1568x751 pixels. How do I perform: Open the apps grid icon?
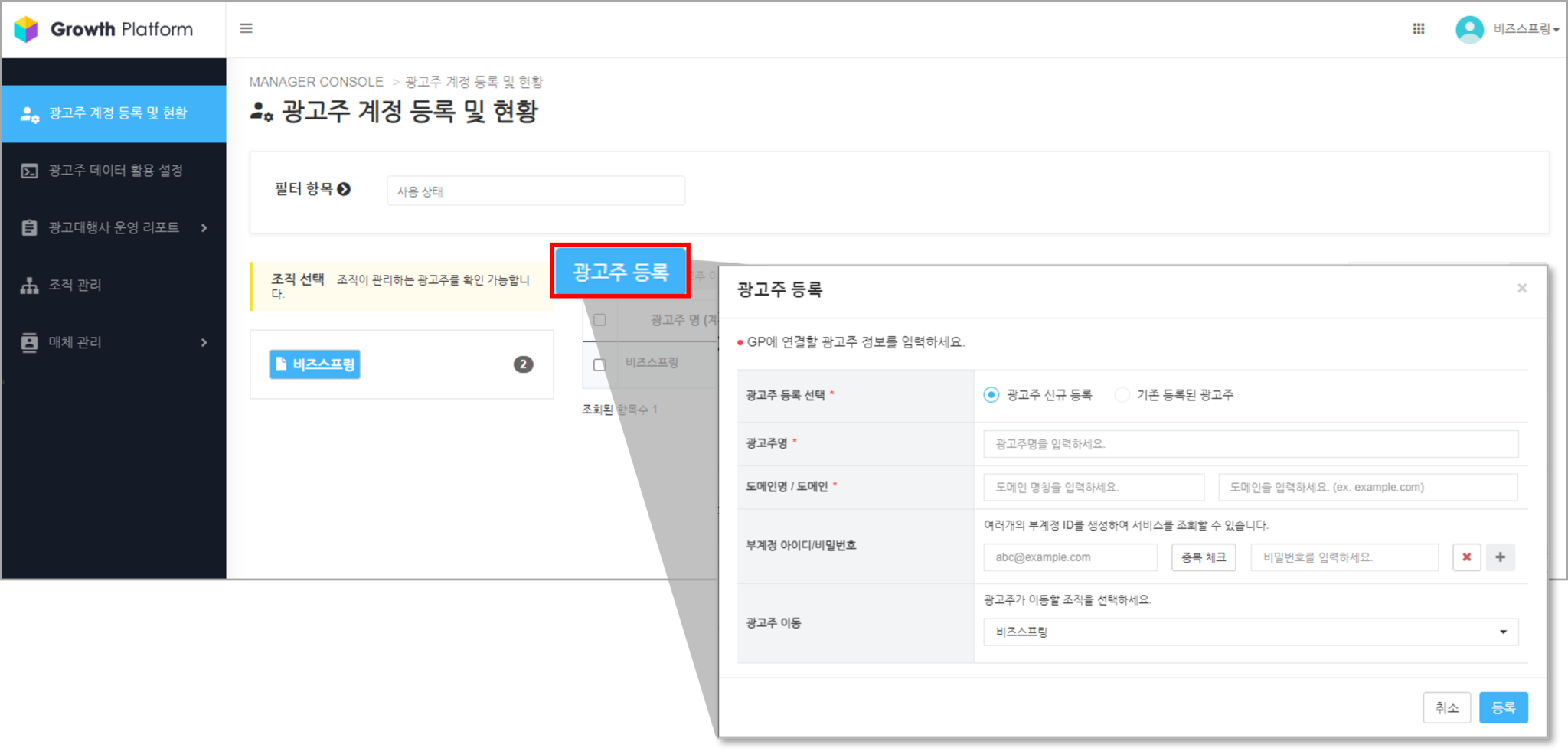pos(1418,28)
